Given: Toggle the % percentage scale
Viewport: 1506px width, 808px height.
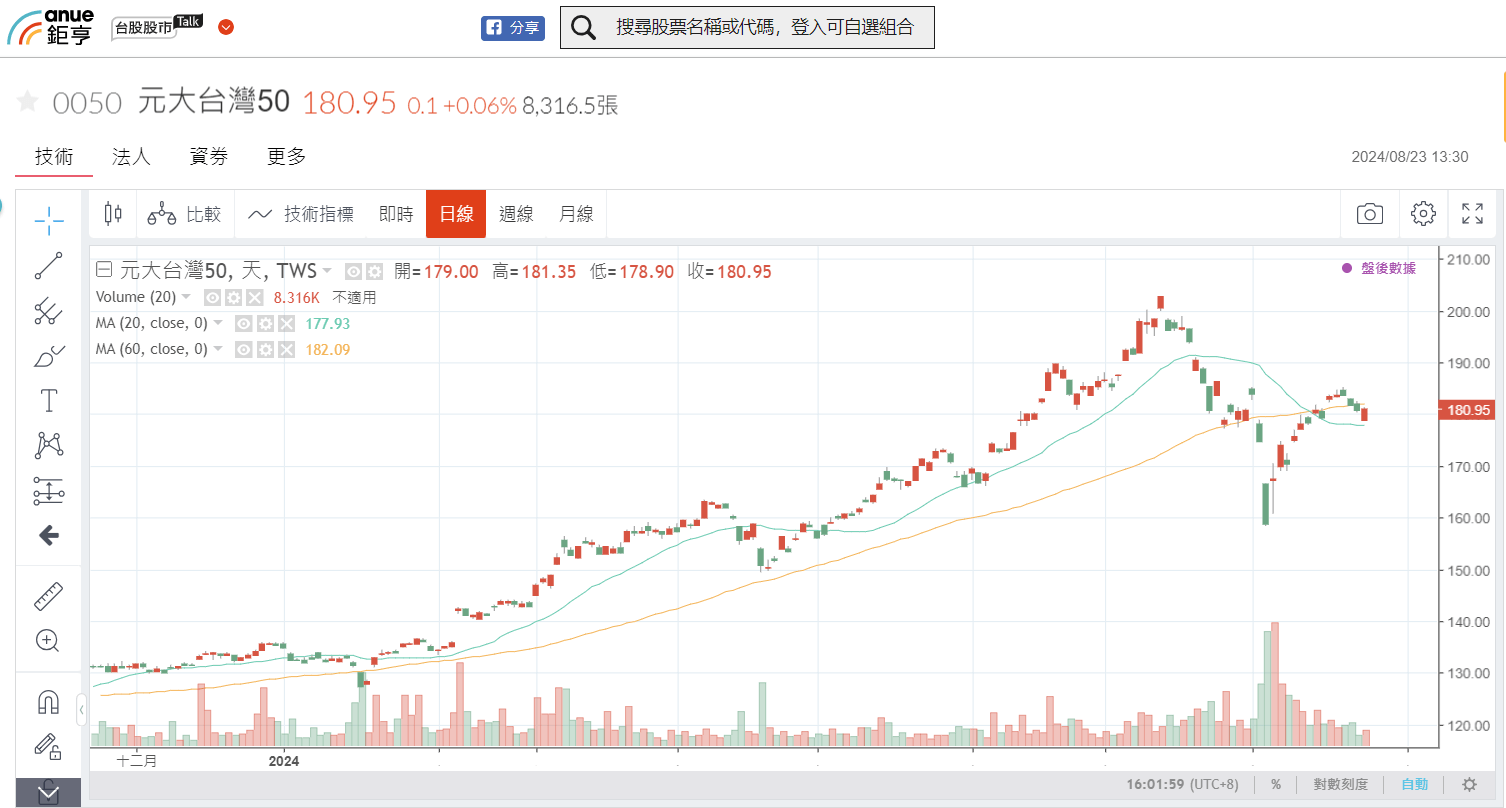Looking at the screenshot, I should tap(1276, 785).
